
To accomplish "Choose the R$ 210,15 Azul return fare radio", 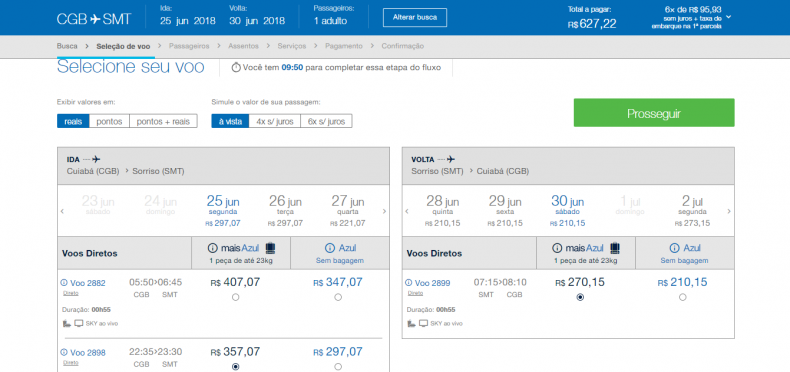I will click(x=683, y=297).
